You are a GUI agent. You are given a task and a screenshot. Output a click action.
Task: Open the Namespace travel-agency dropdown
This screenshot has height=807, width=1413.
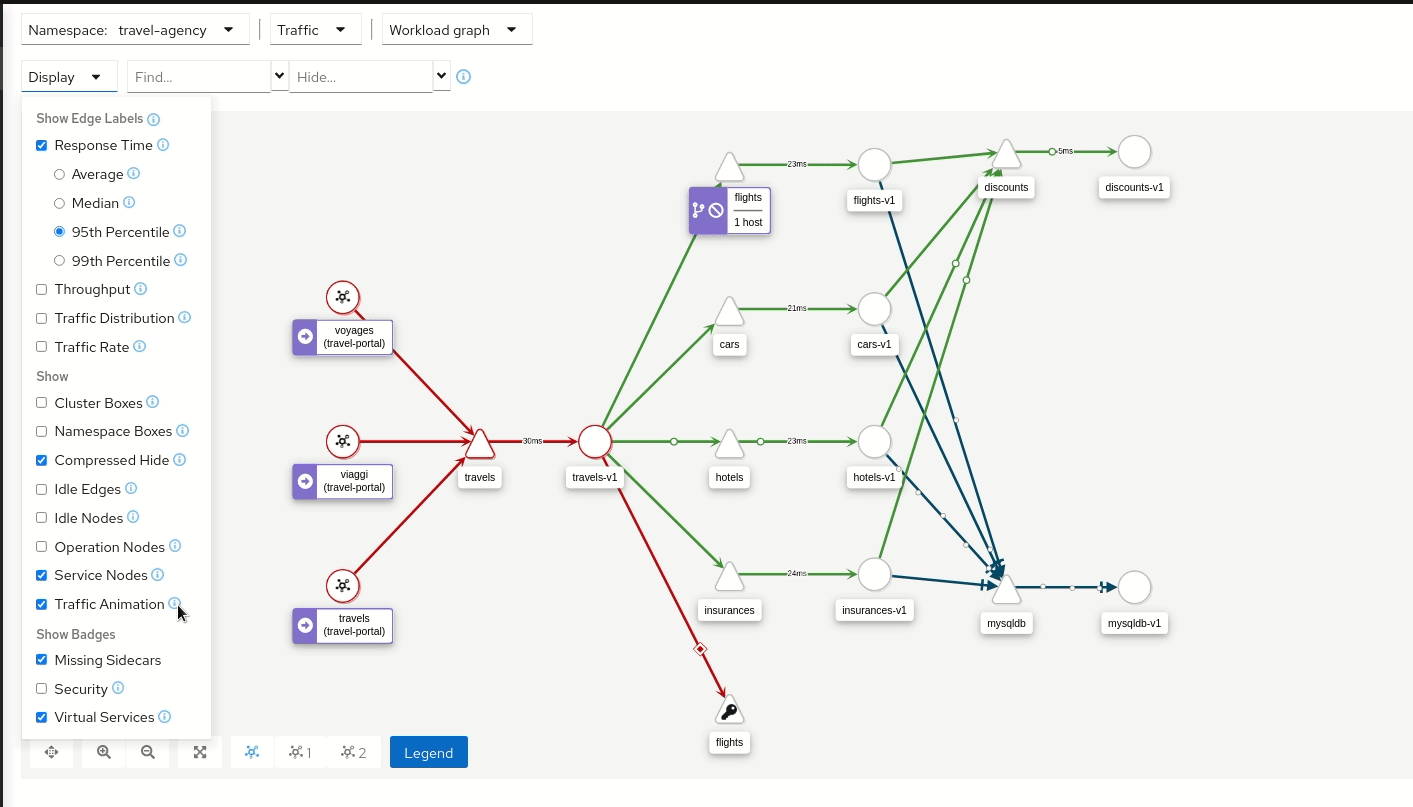pos(135,30)
